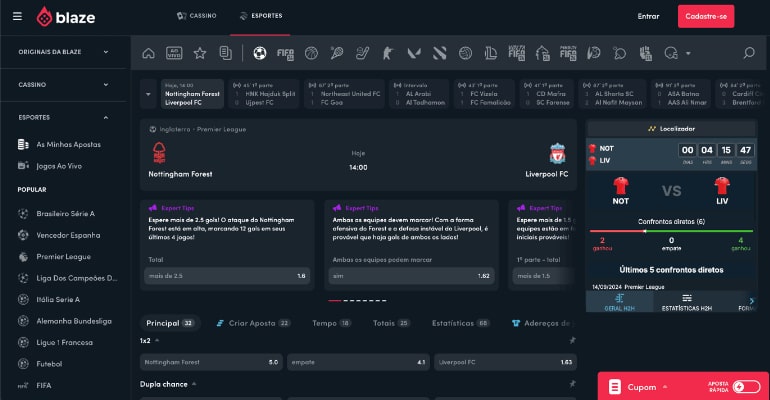Image resolution: width=770 pixels, height=400 pixels.
Task: Switch to Esportes top tab
Action: coord(261,16)
